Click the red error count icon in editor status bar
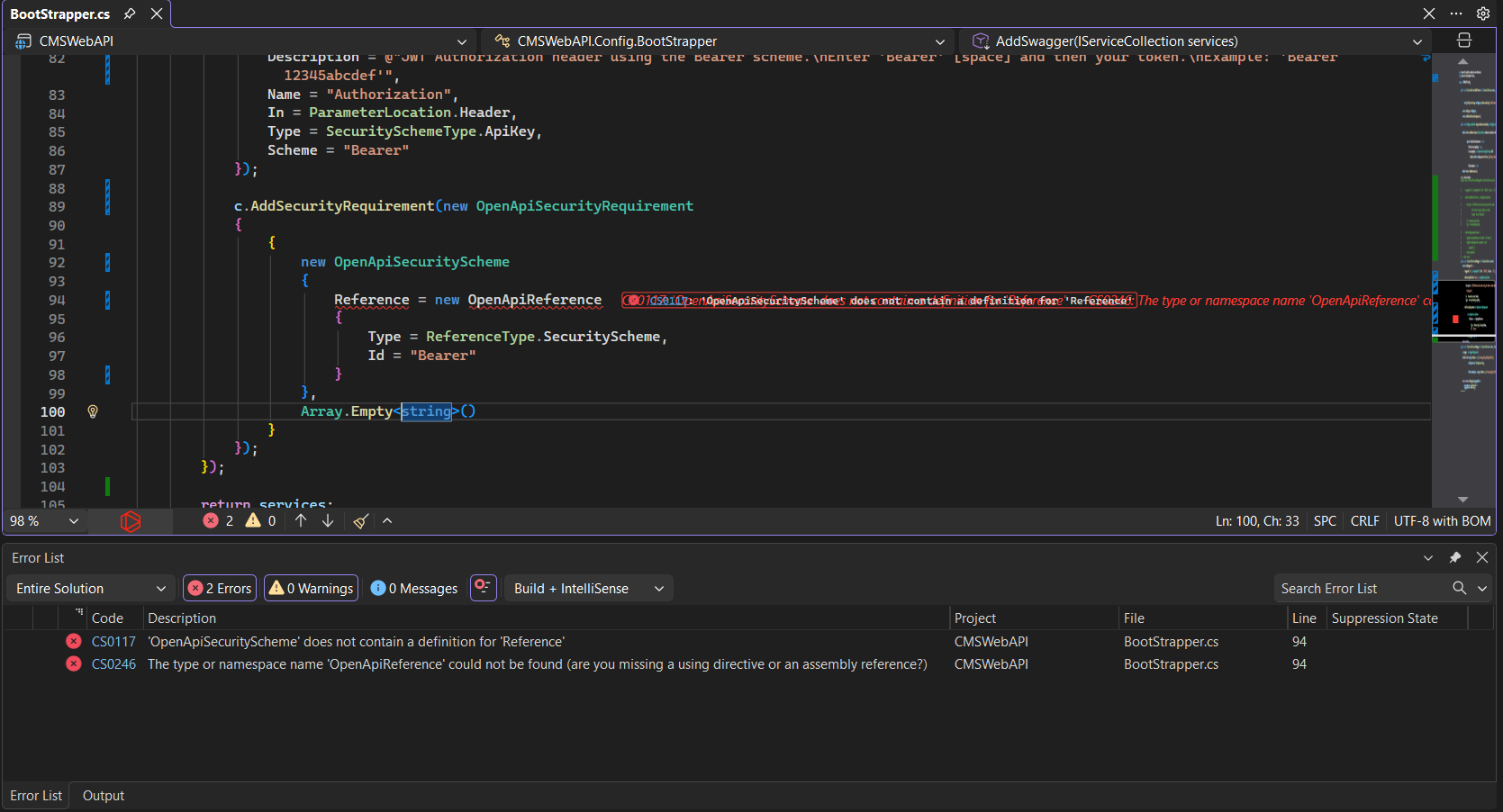 (212, 521)
